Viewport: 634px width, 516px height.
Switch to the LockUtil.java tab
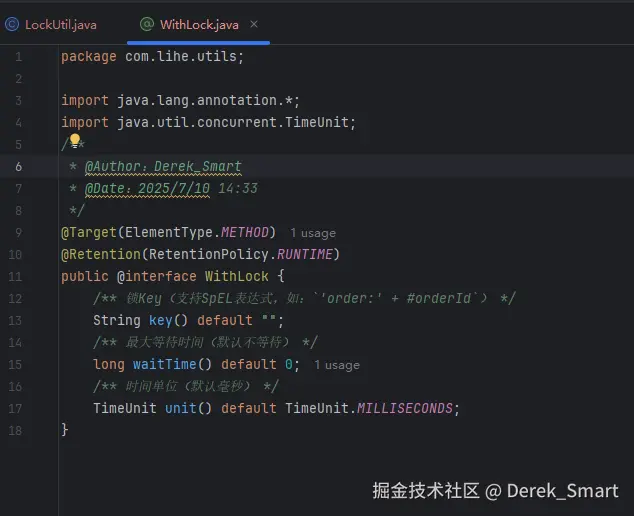point(61,25)
